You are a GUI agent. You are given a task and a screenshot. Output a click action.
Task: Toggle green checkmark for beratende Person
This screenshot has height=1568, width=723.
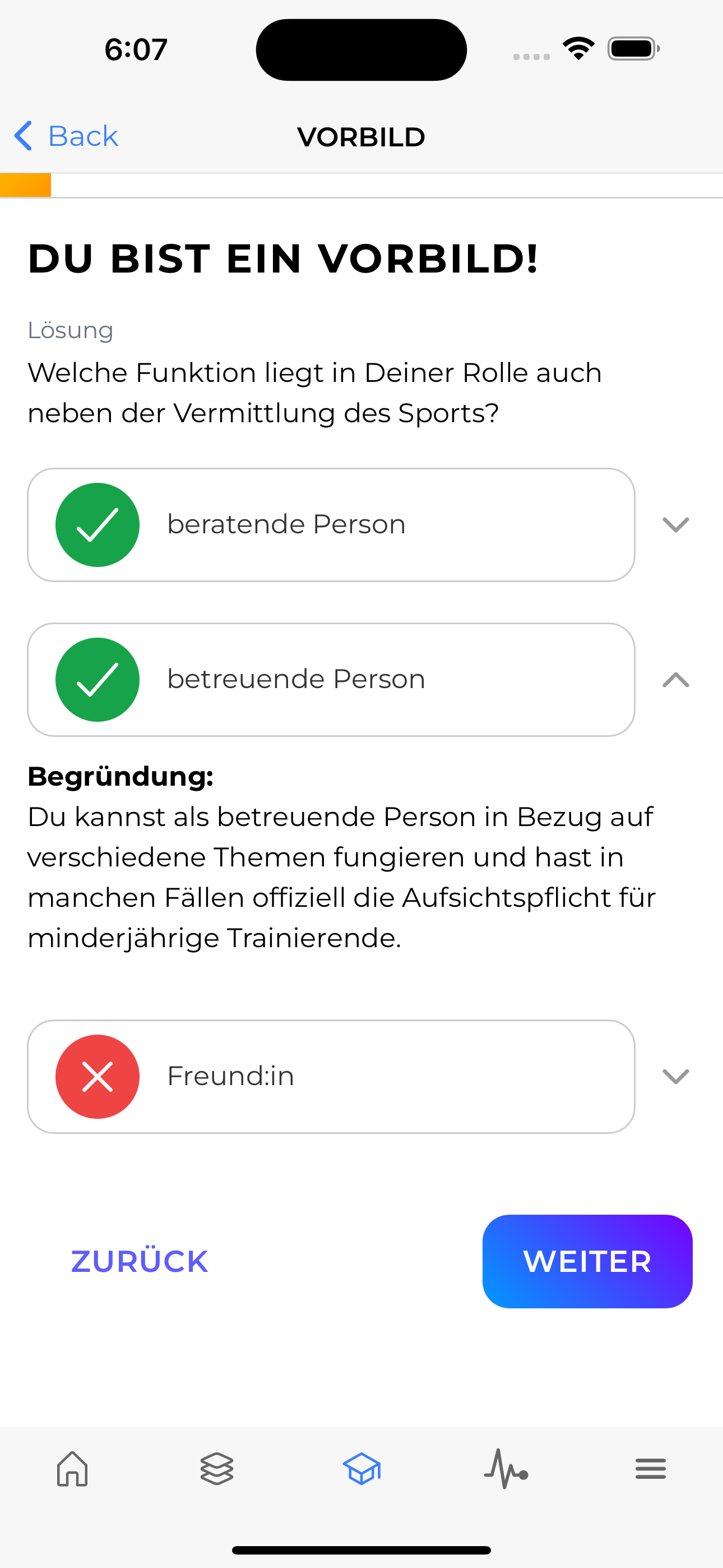pyautogui.click(x=98, y=525)
